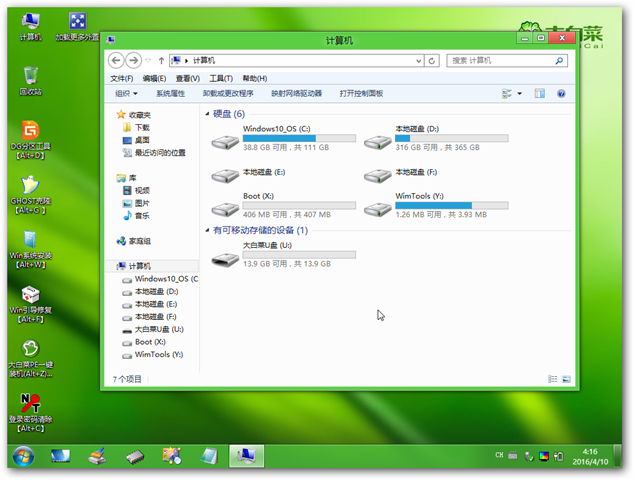The image size is (634, 480).
Task: Click the 登录密码清除 desktop icon
Action: point(31,405)
